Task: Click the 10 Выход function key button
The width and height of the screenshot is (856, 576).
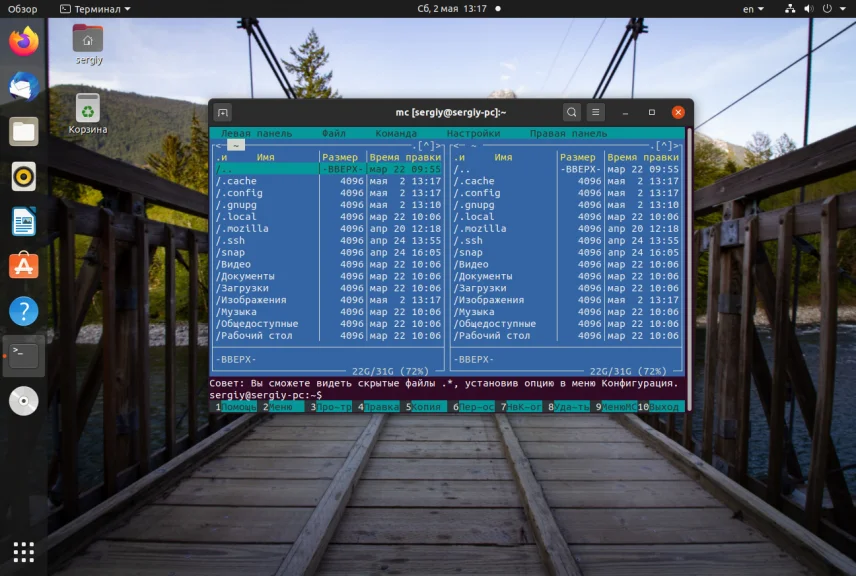Action: 662,407
